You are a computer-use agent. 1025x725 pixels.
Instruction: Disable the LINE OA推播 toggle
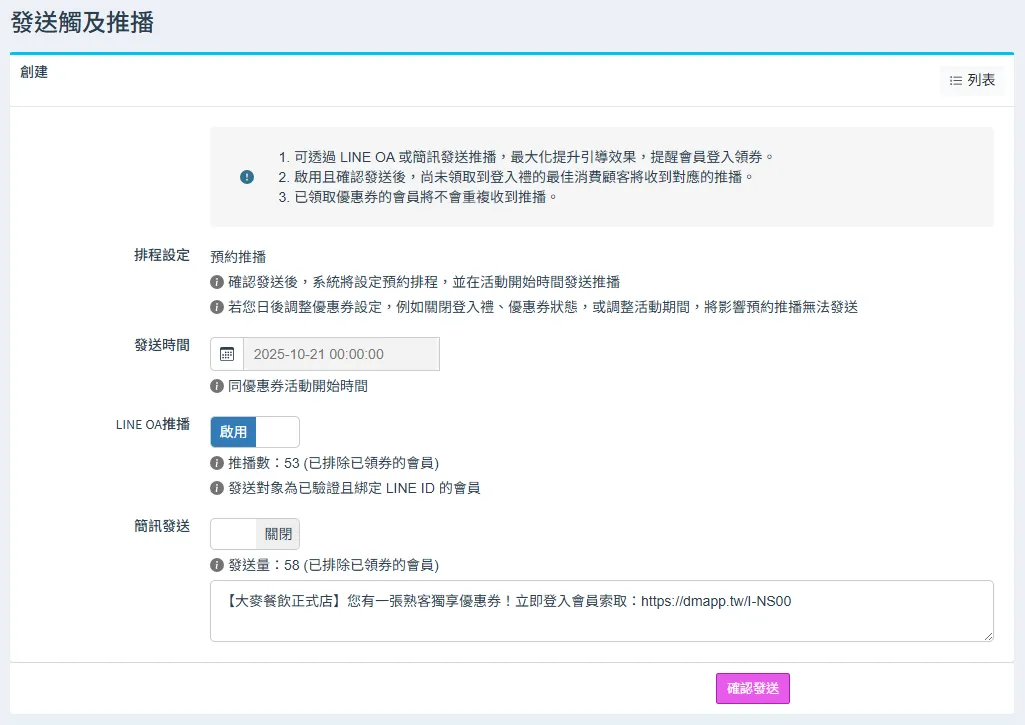pos(254,432)
